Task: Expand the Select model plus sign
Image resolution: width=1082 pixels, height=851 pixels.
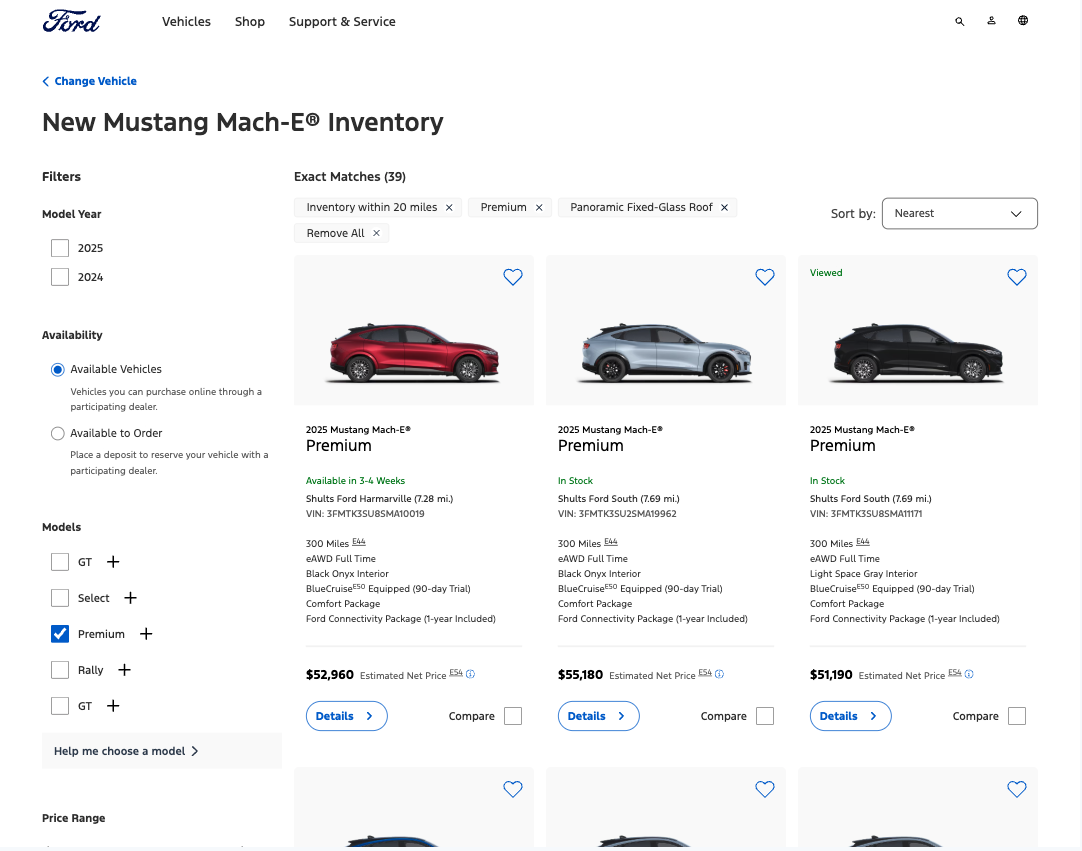Action: point(130,598)
